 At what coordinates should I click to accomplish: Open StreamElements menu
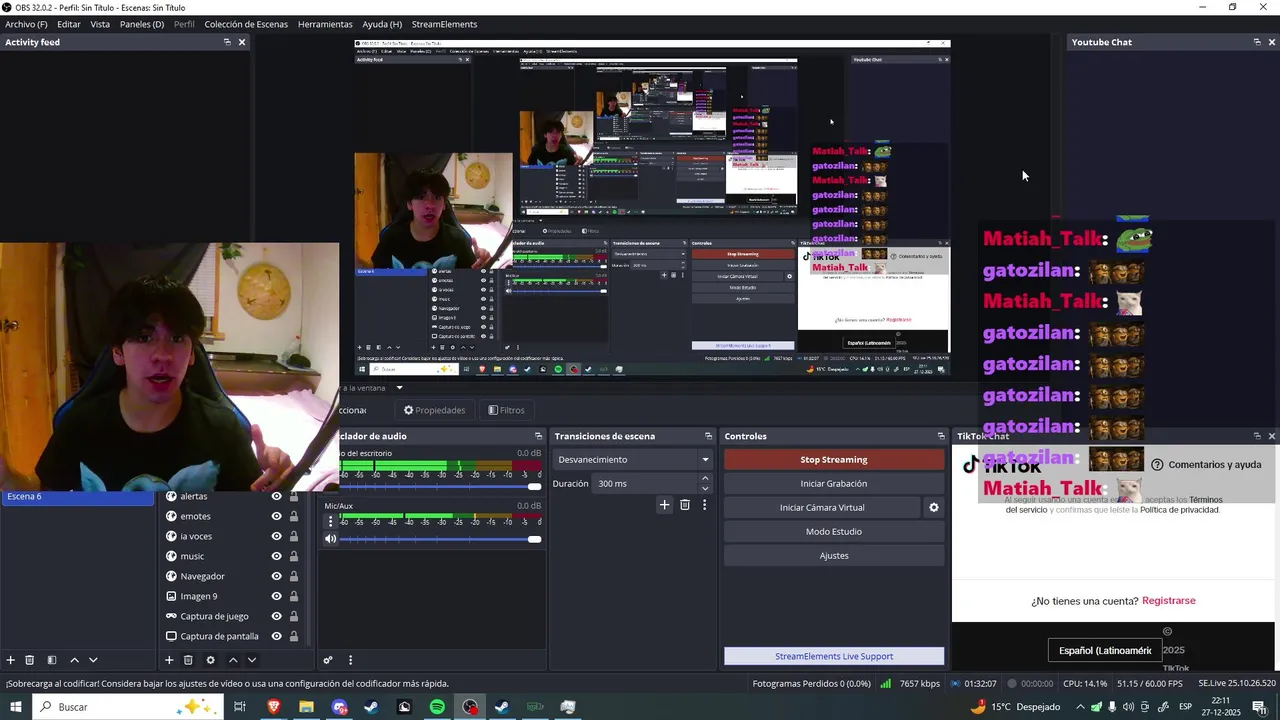coord(444,24)
